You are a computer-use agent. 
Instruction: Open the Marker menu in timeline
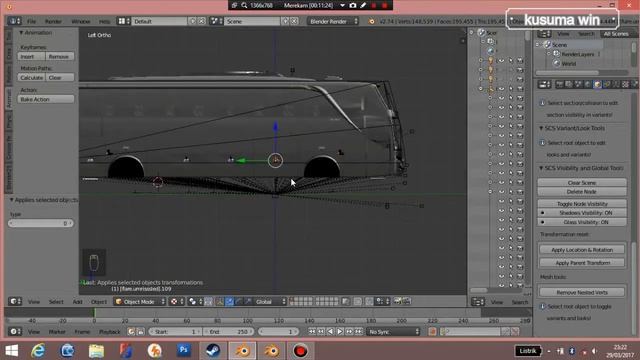57,332
